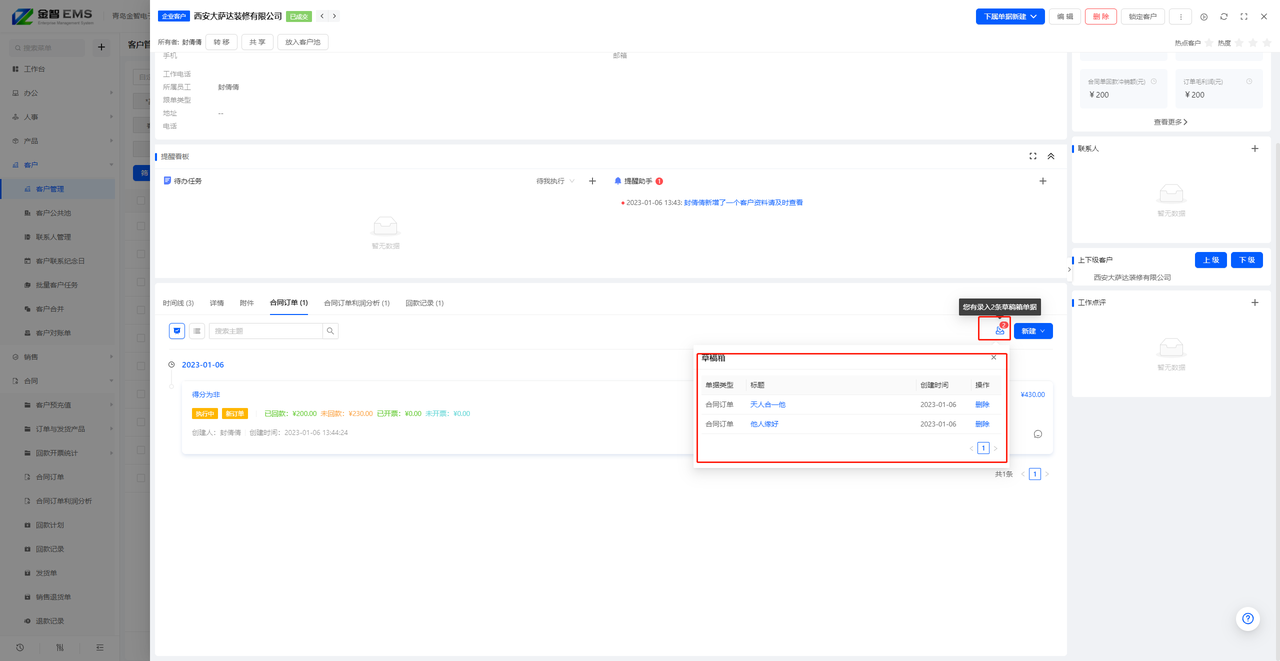Click the search magnifier beside 搜索主题

331,331
